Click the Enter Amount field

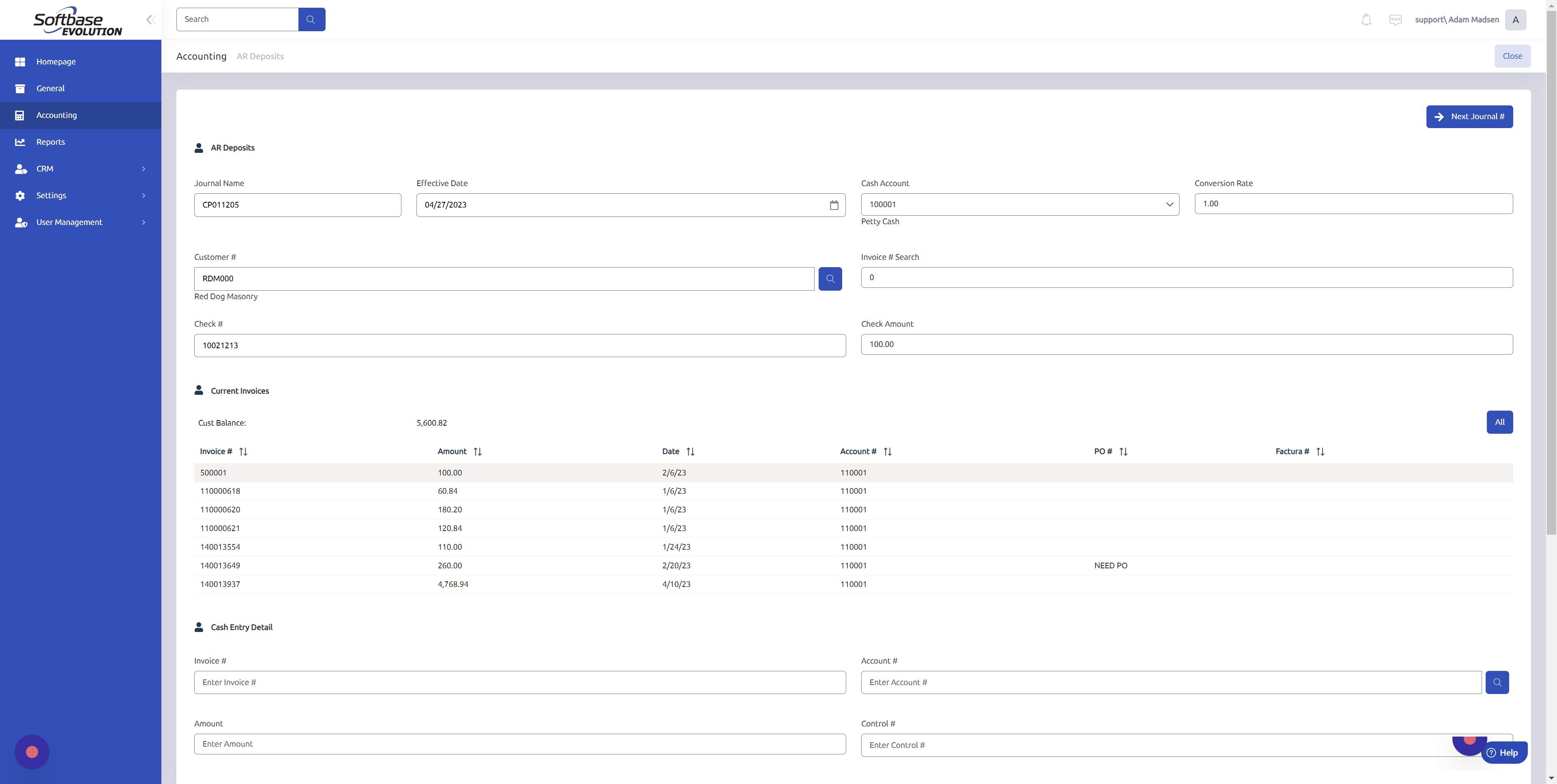coord(520,744)
